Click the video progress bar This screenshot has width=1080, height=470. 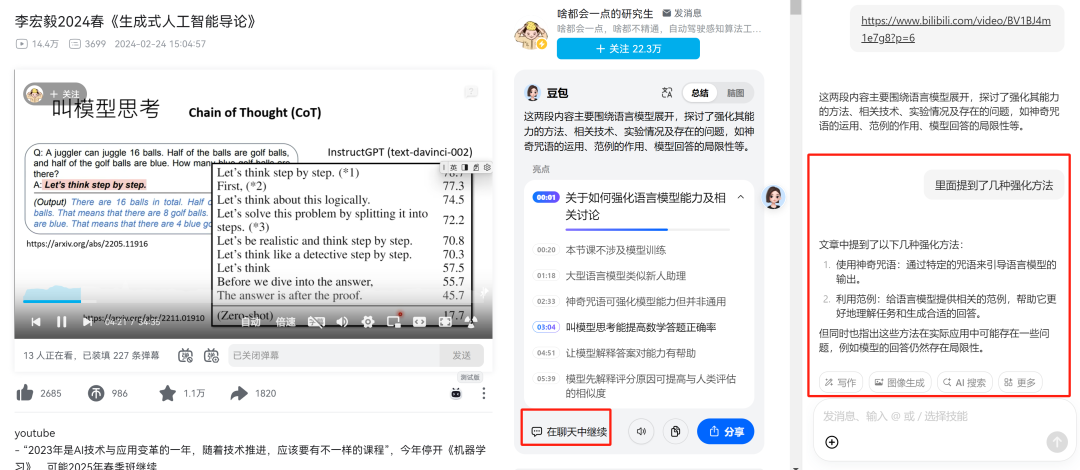click(x=253, y=301)
